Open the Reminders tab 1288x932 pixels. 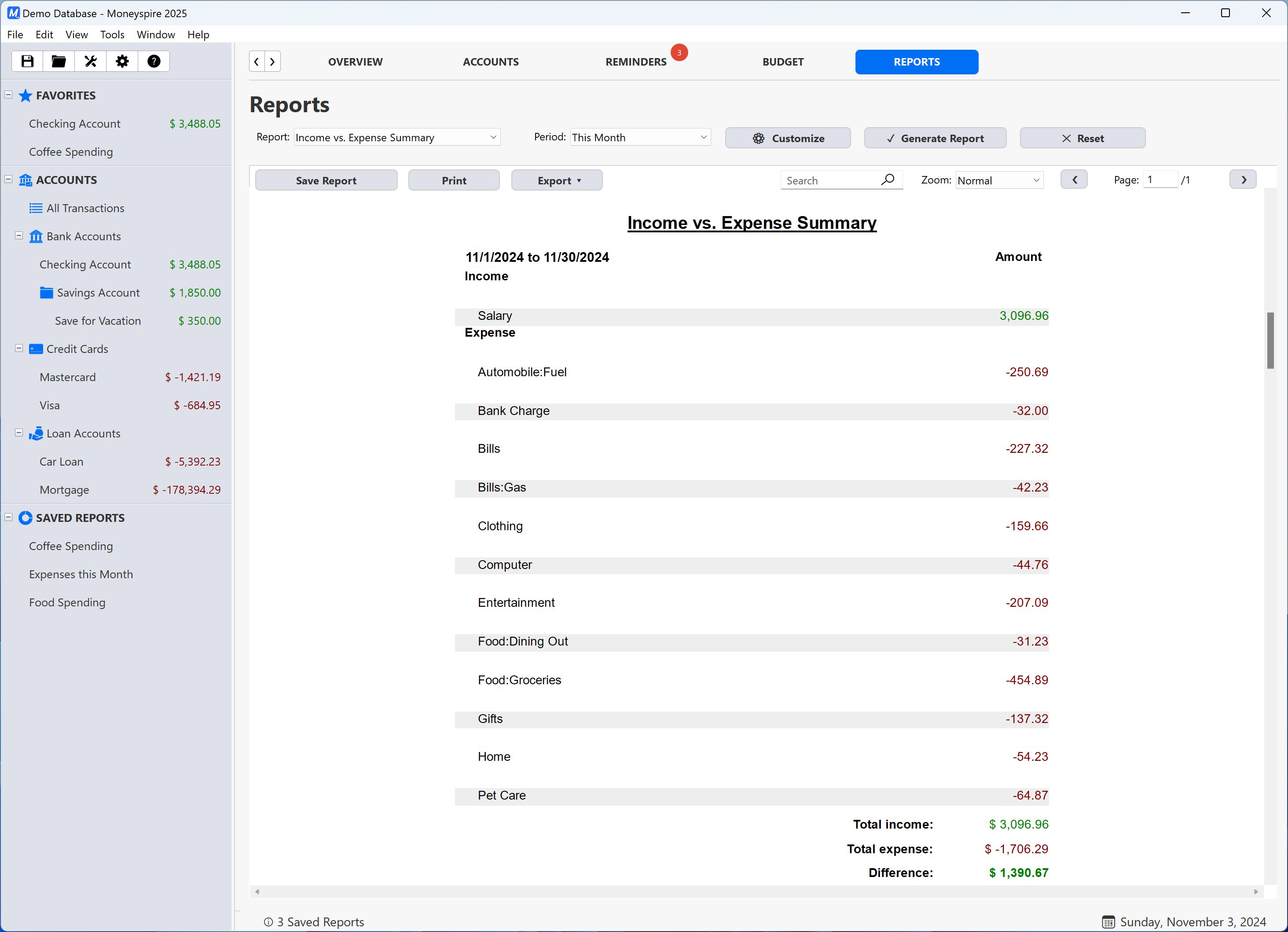click(x=635, y=62)
